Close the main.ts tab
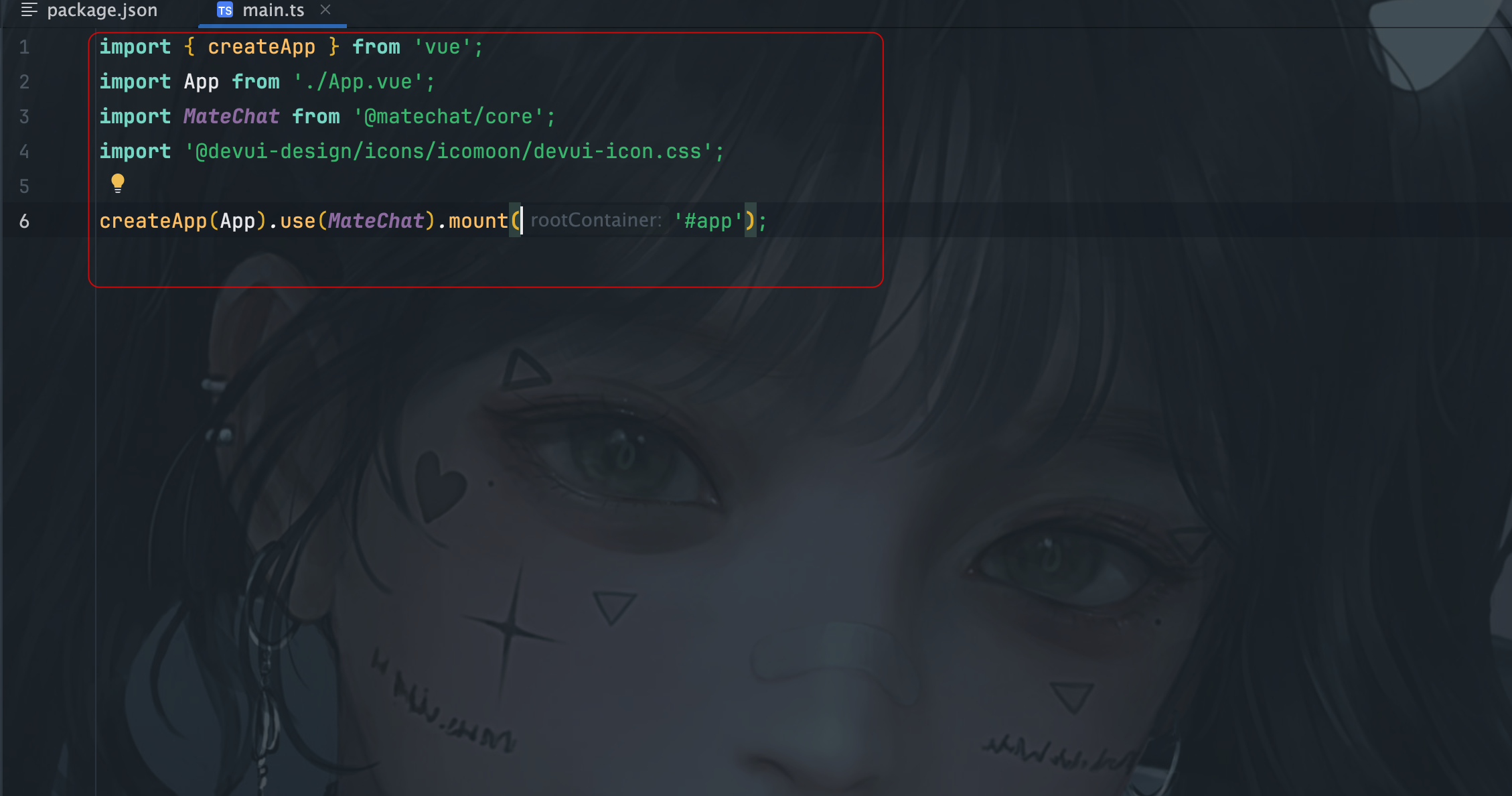Viewport: 1512px width, 796px height. pyautogui.click(x=325, y=9)
